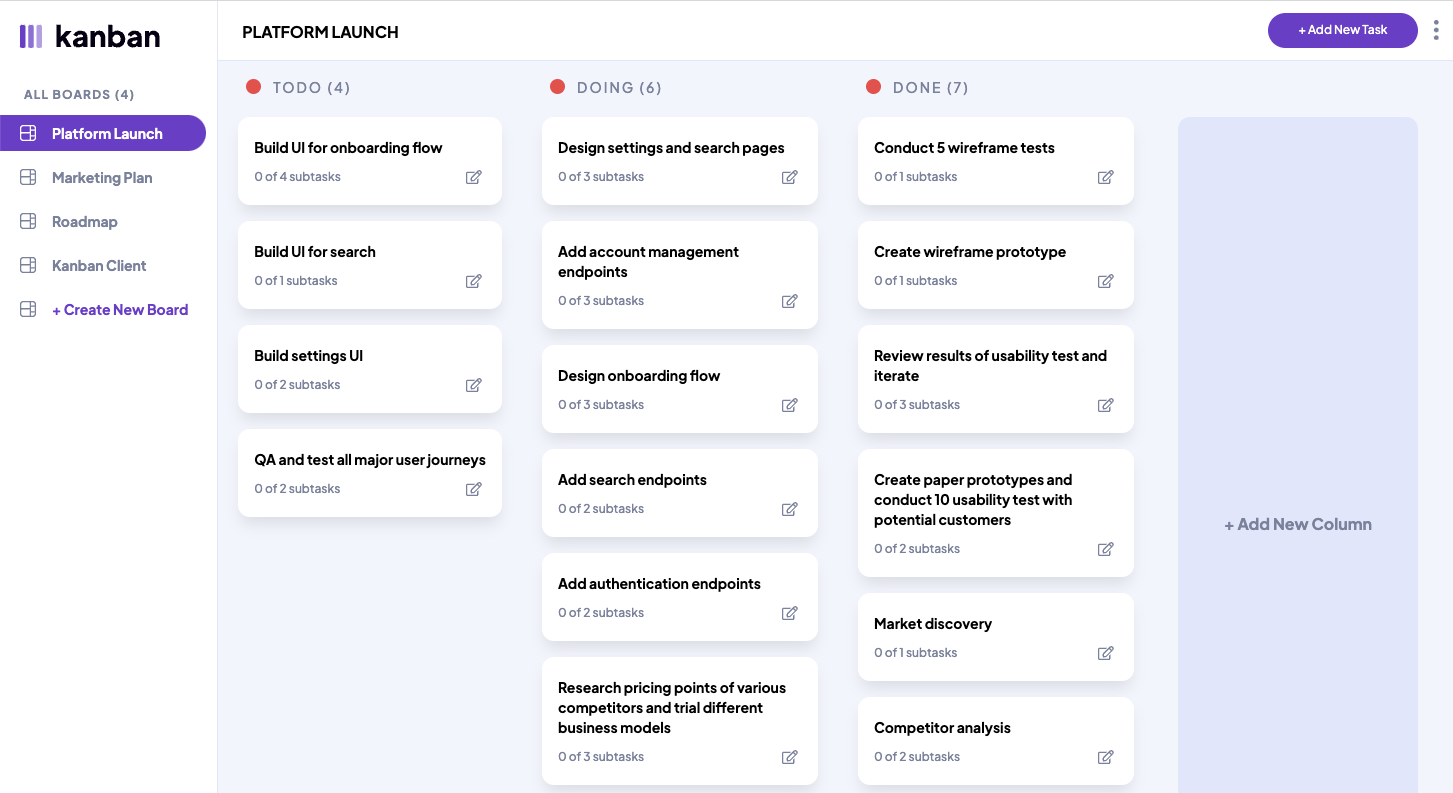
Task: Click board icon beside Roadmap
Action: (x=29, y=222)
